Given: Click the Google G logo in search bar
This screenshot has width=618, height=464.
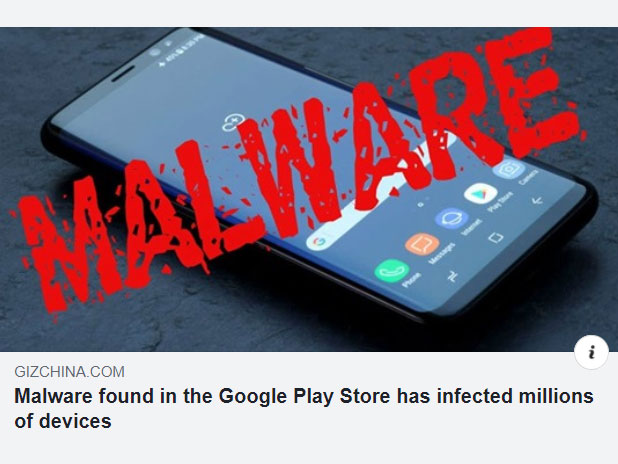Looking at the screenshot, I should pyautogui.click(x=318, y=242).
